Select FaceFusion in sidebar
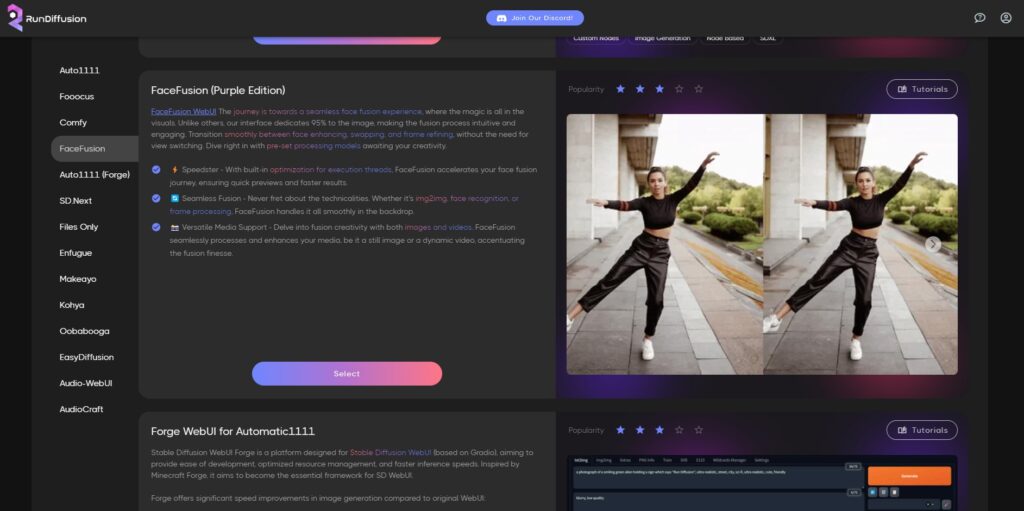Screen dimensions: 1024x511 coord(95,149)
